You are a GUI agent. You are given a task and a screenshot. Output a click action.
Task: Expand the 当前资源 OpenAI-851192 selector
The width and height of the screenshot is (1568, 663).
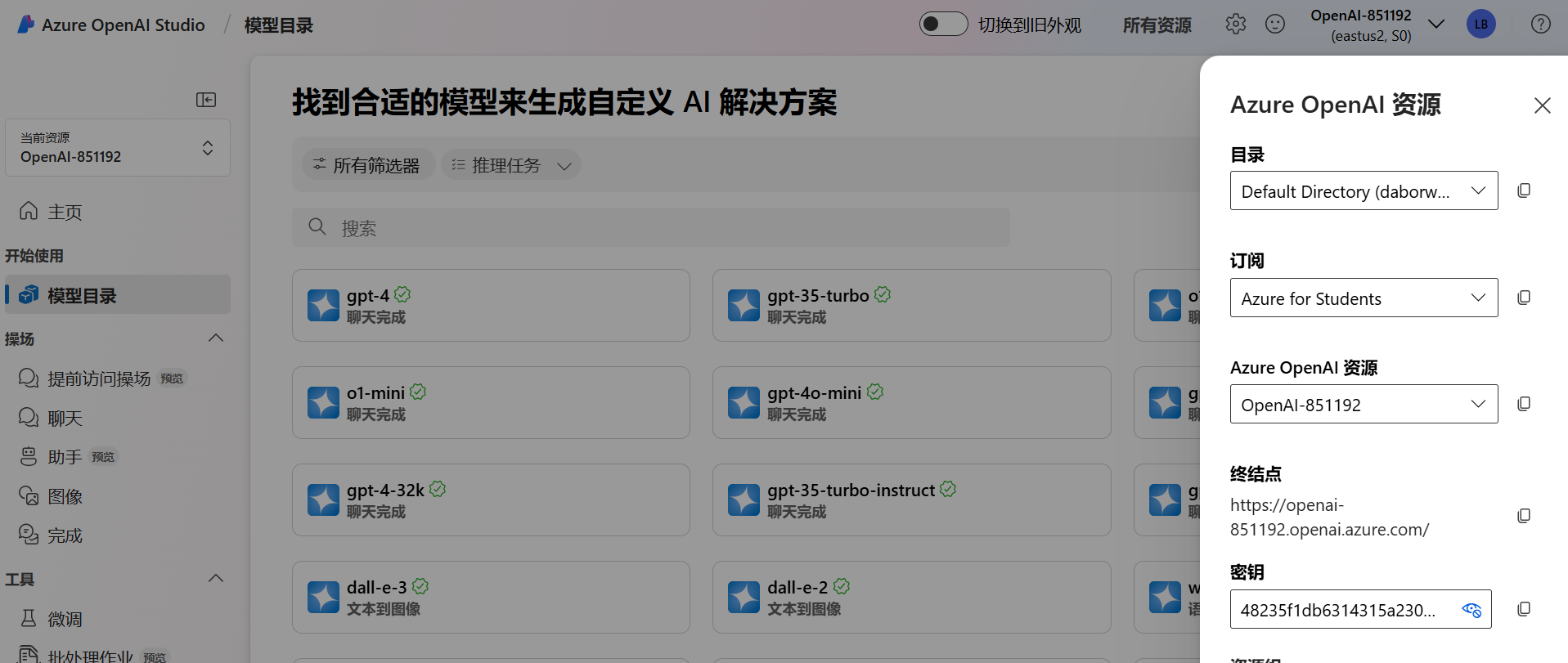[118, 148]
